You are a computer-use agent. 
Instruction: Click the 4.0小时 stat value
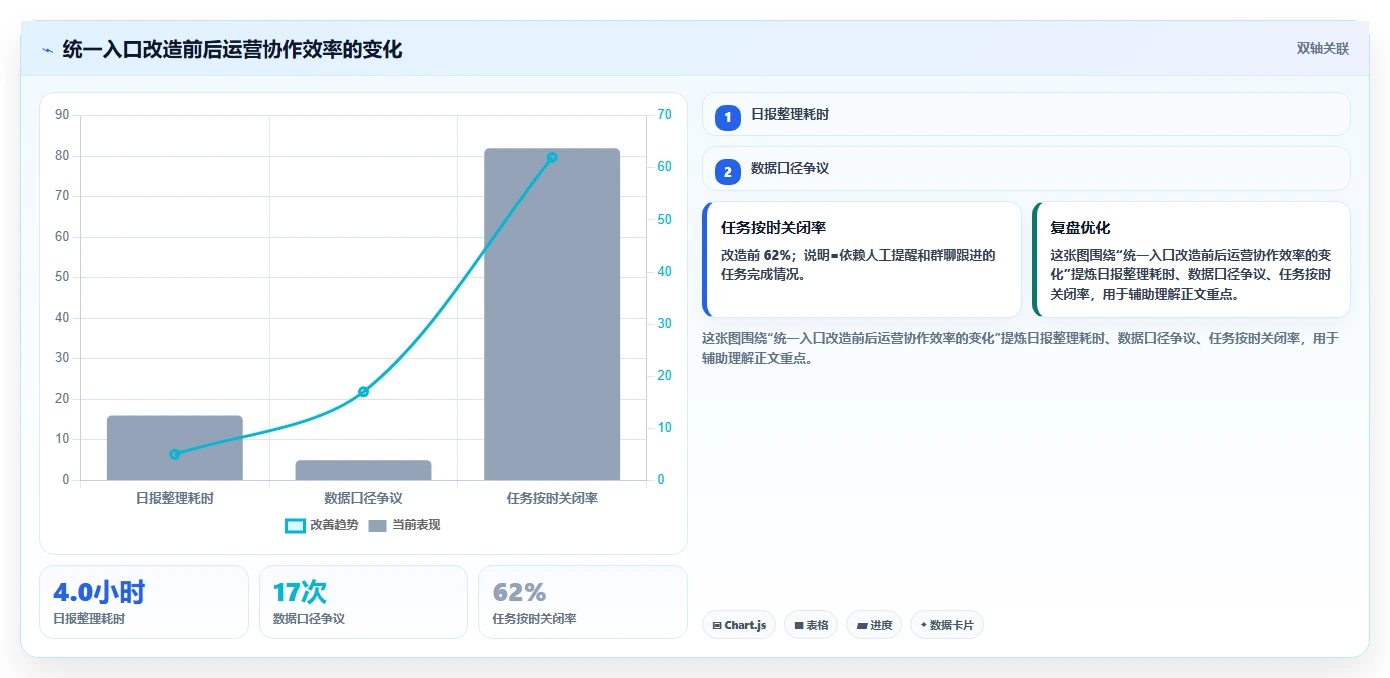(x=99, y=592)
